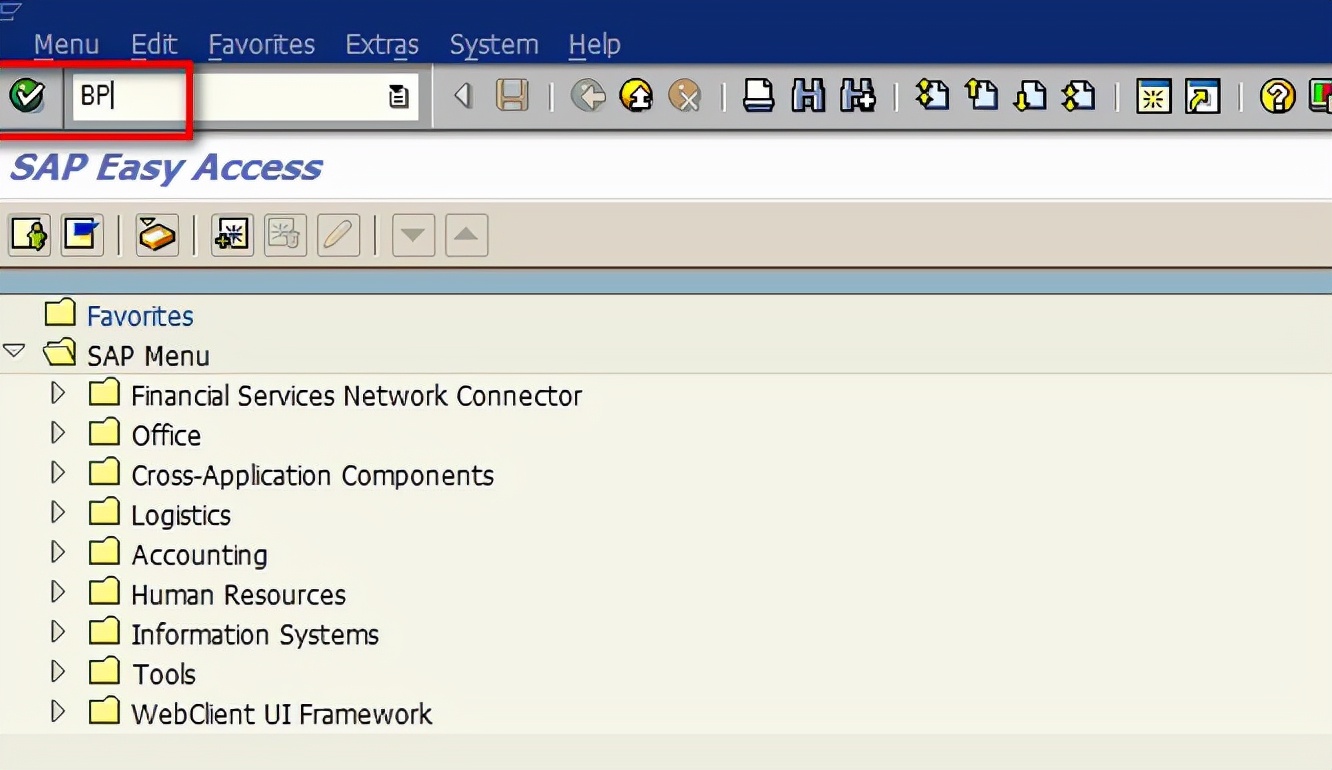Collapse the command field with the triangle arrow

click(462, 96)
